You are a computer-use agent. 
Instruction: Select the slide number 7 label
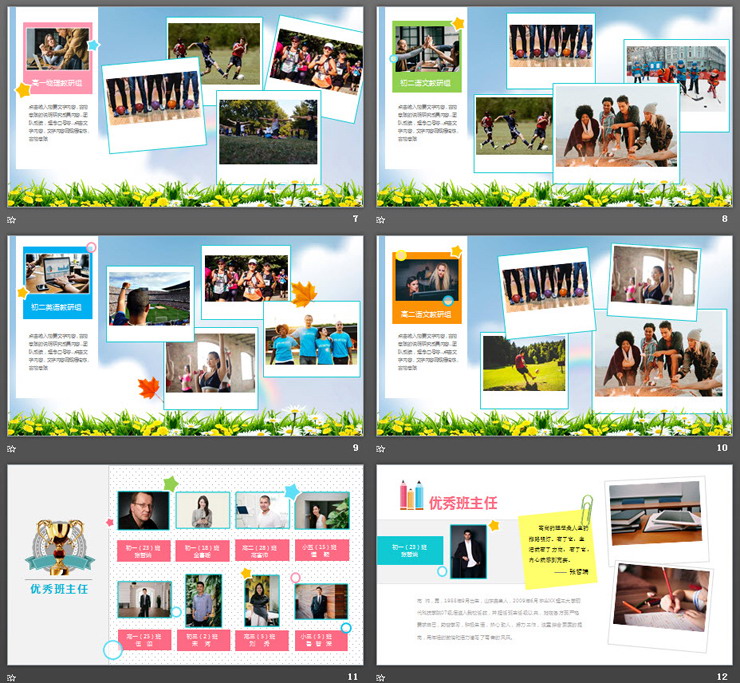point(354,219)
